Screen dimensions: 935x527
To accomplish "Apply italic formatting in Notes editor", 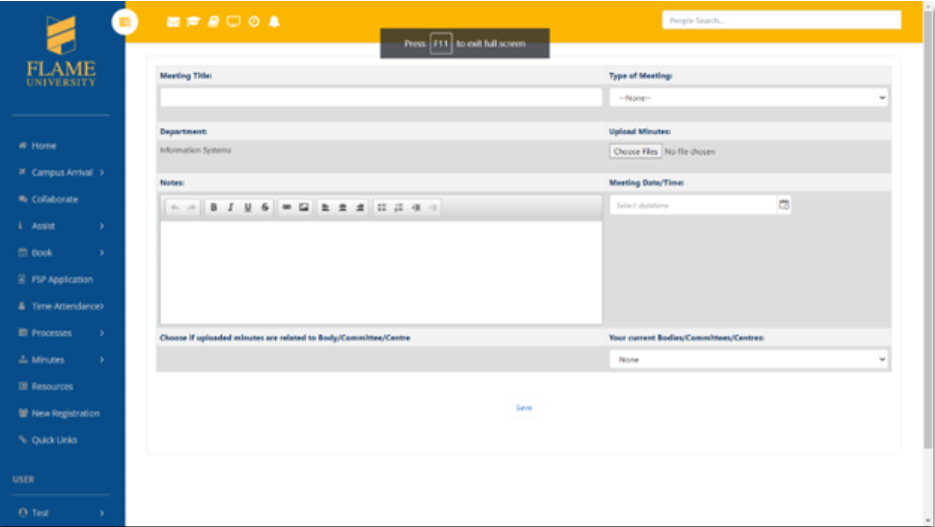I will [230, 207].
